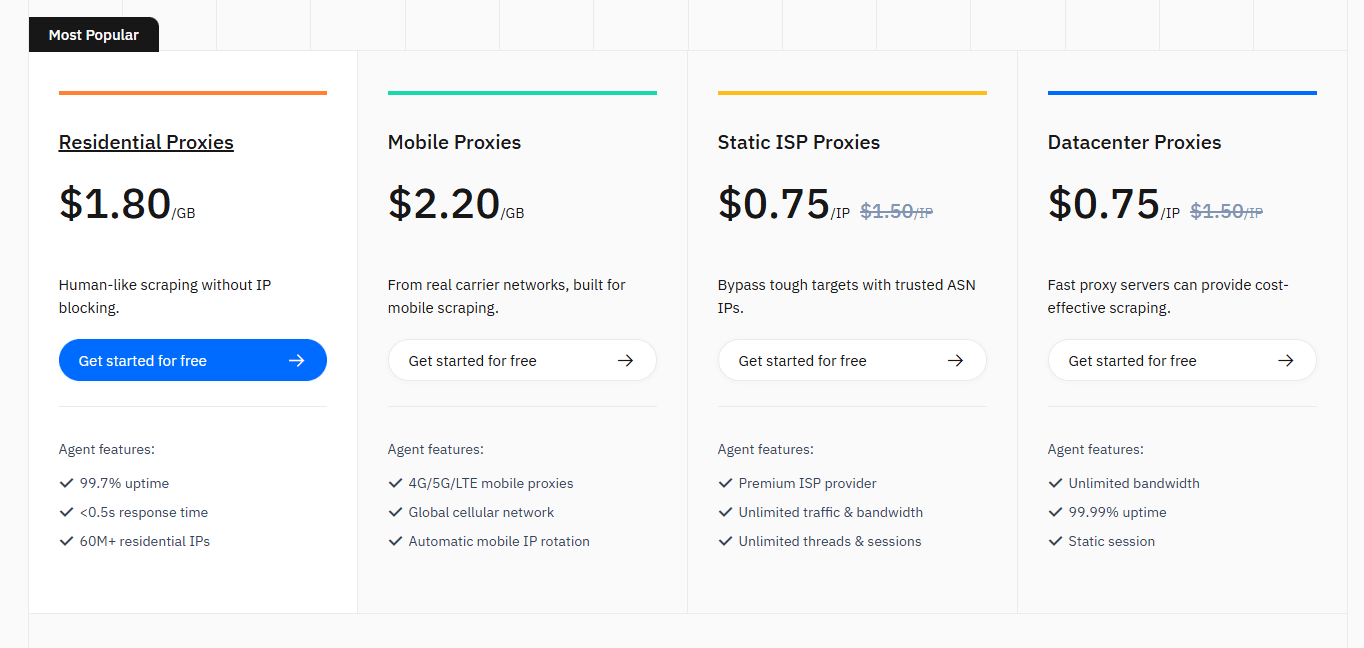This screenshot has height=648, width=1364.
Task: Click the checkmark beside Static session
Action: 1056,540
